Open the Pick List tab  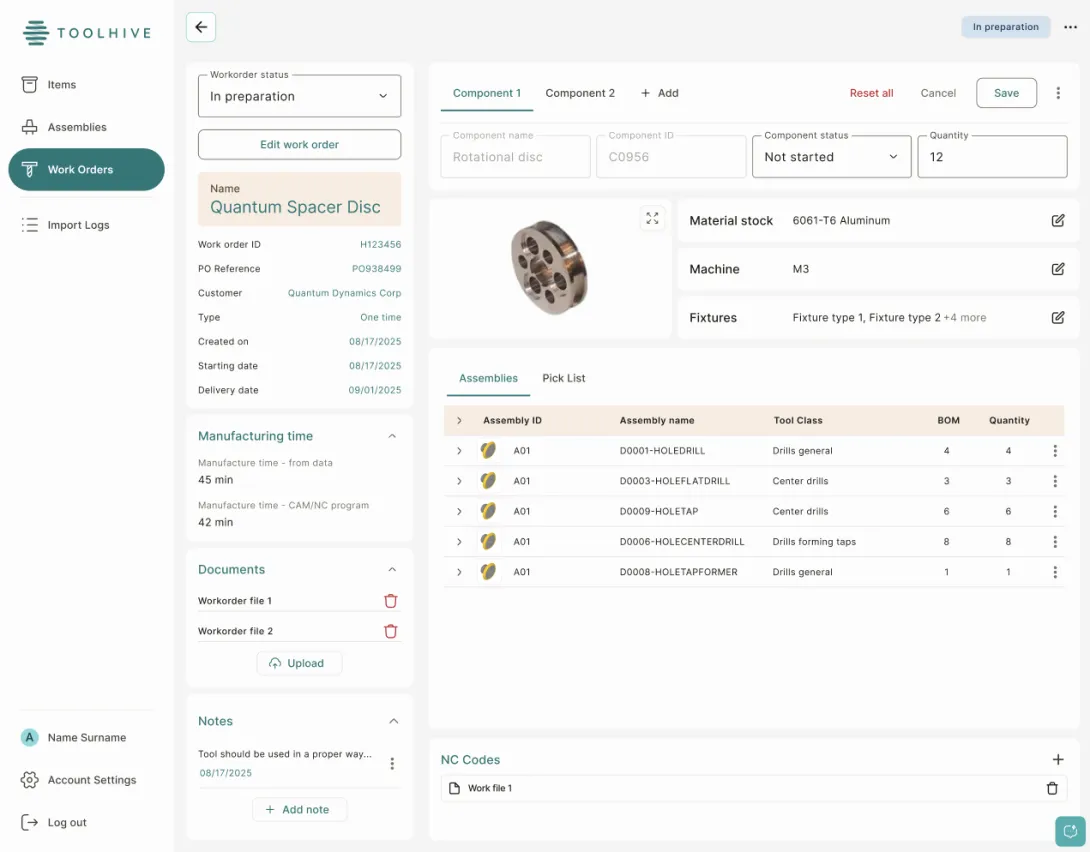click(563, 378)
